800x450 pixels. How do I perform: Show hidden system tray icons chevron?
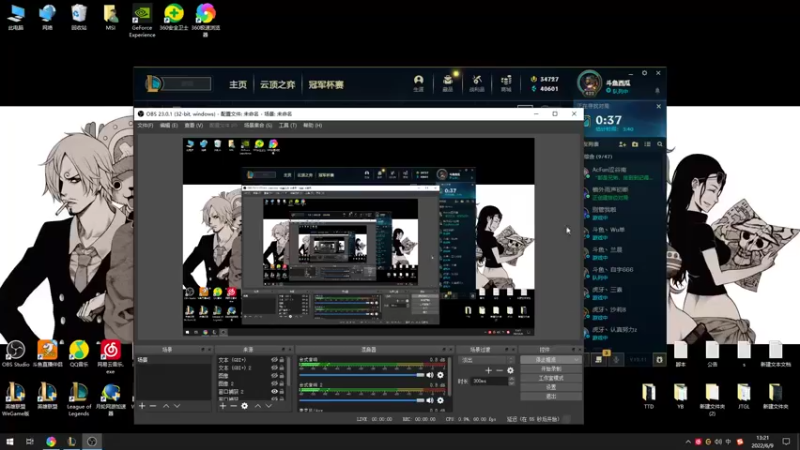(x=688, y=442)
